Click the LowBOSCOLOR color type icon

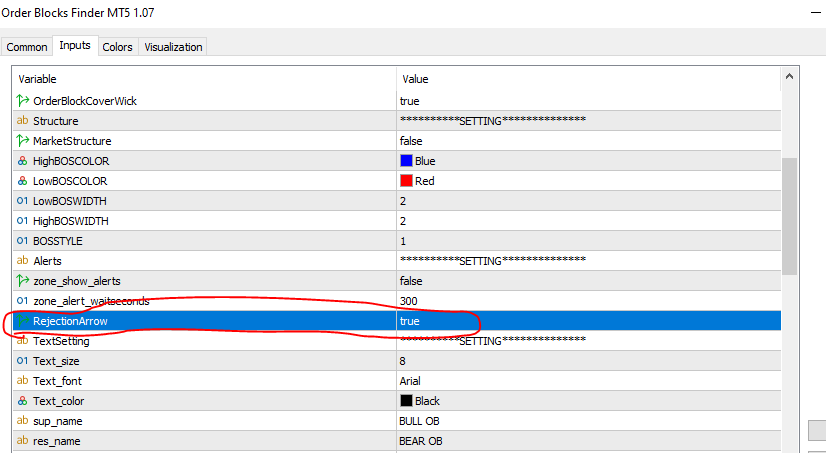click(x=23, y=181)
